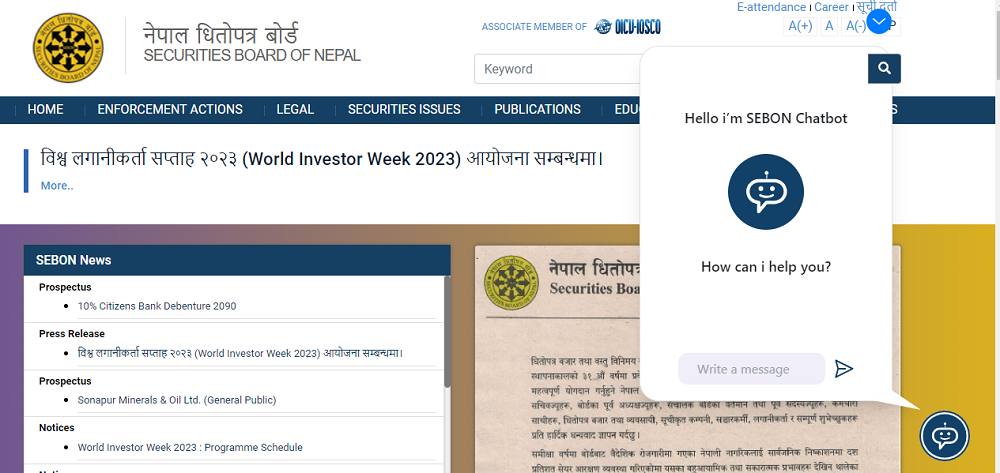The image size is (1000, 473).
Task: Open the Career link
Action: [x=832, y=7]
